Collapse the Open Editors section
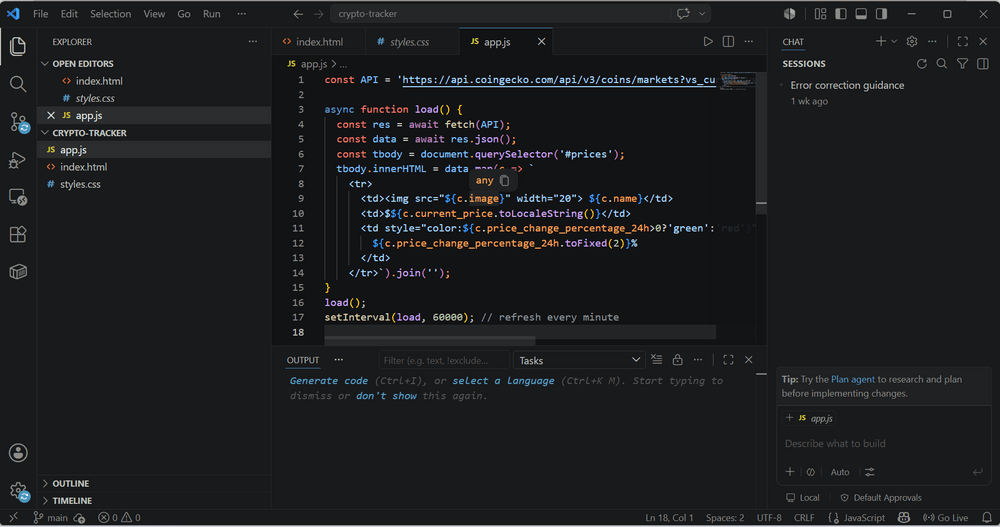 pos(83,64)
